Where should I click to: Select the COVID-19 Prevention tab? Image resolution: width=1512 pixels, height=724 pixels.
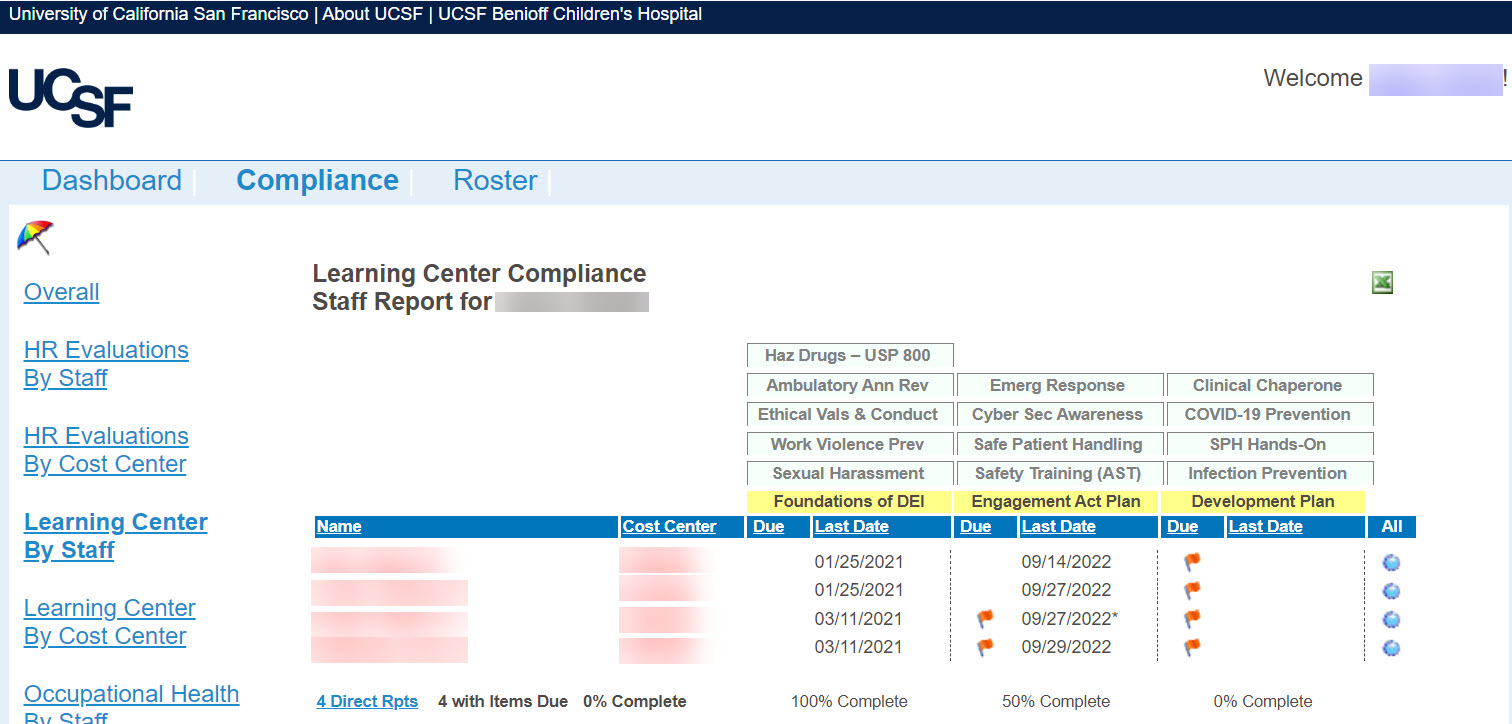1270,414
